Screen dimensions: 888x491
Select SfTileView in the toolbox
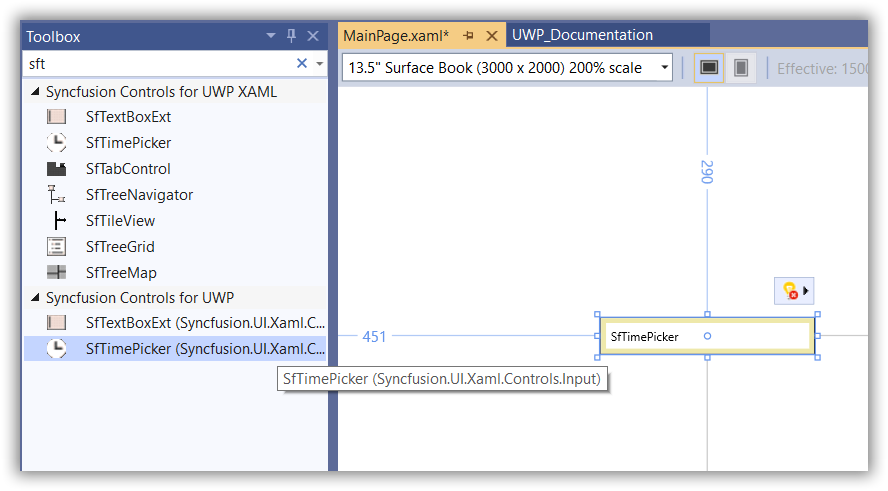tap(120, 221)
